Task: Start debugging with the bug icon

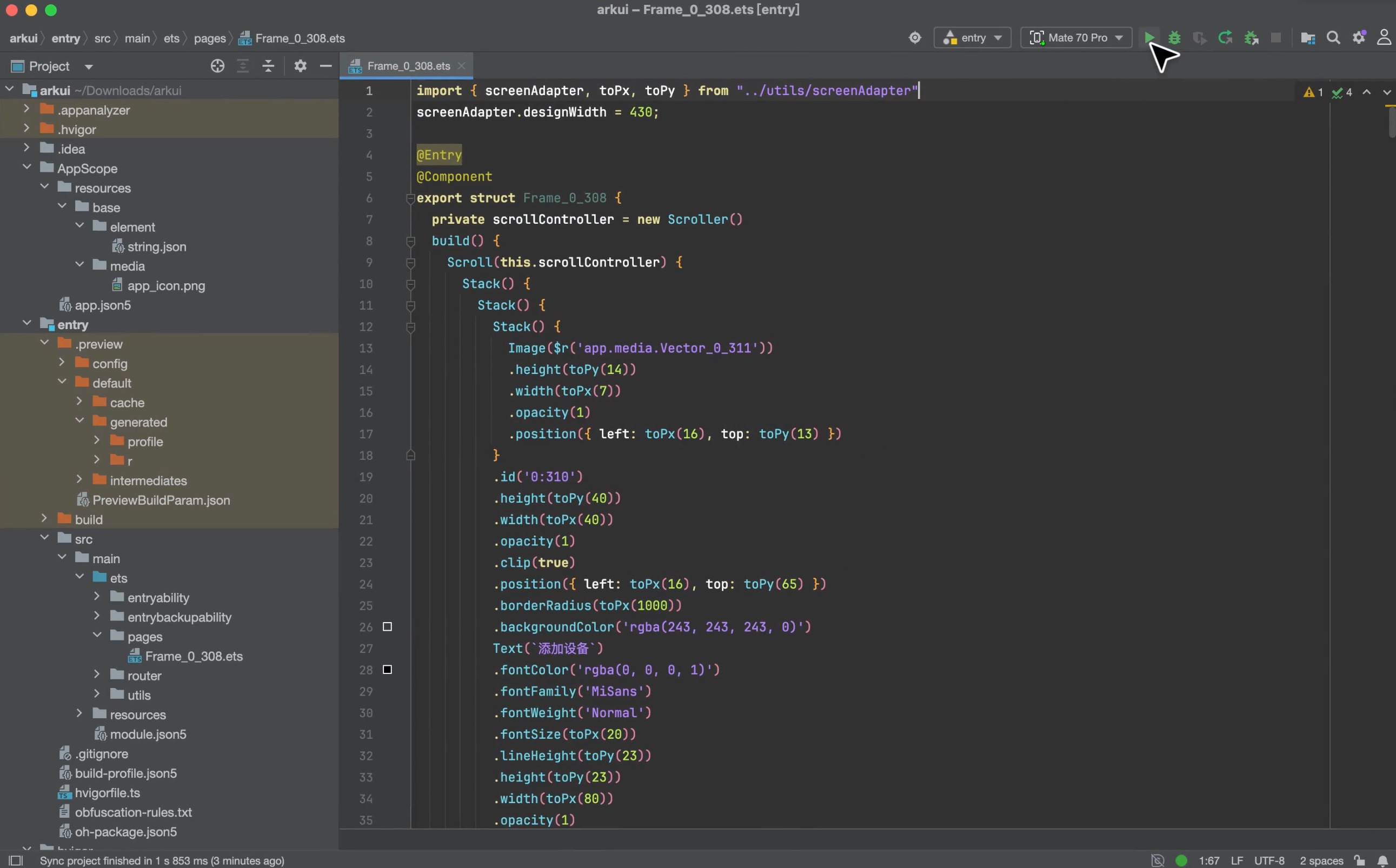Action: point(1174,38)
